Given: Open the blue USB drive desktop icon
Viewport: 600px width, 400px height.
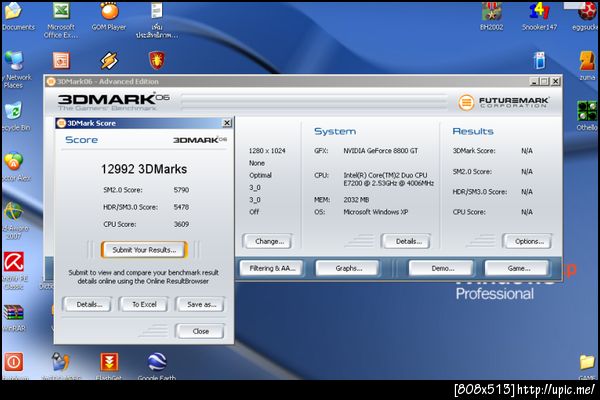Looking at the screenshot, I should [x=540, y=60].
